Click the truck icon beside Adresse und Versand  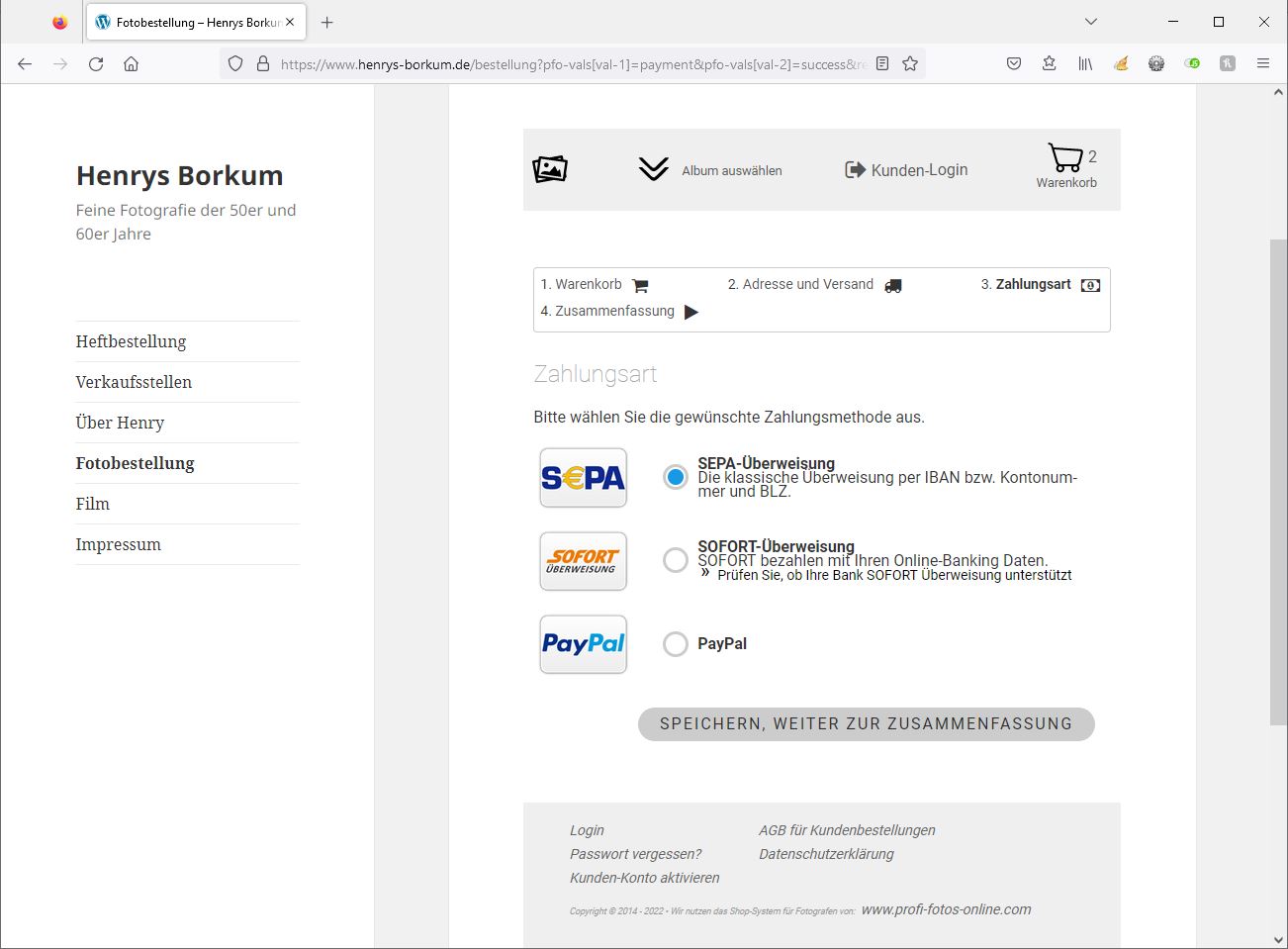[x=893, y=285]
